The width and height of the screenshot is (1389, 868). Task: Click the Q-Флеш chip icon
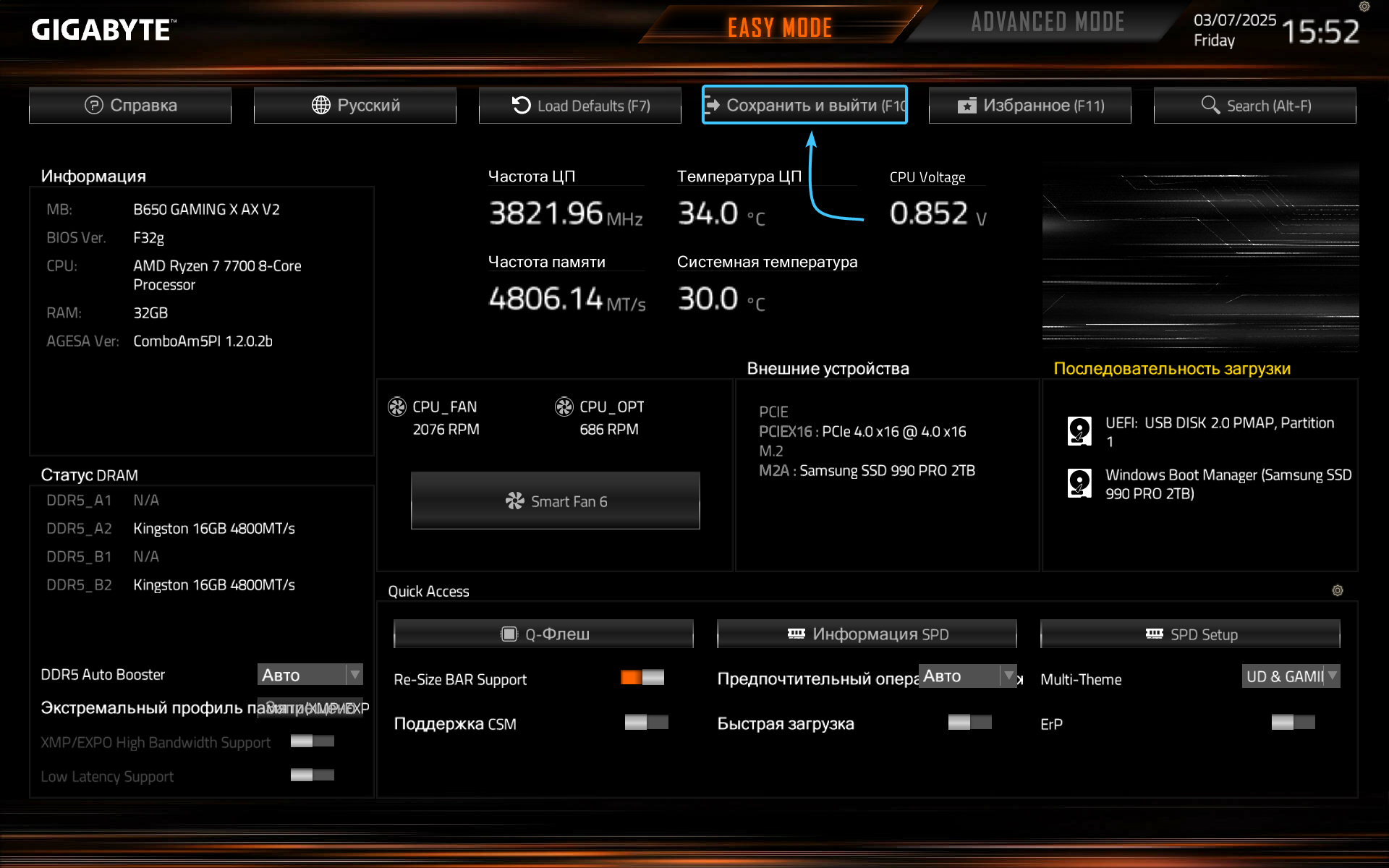(509, 634)
